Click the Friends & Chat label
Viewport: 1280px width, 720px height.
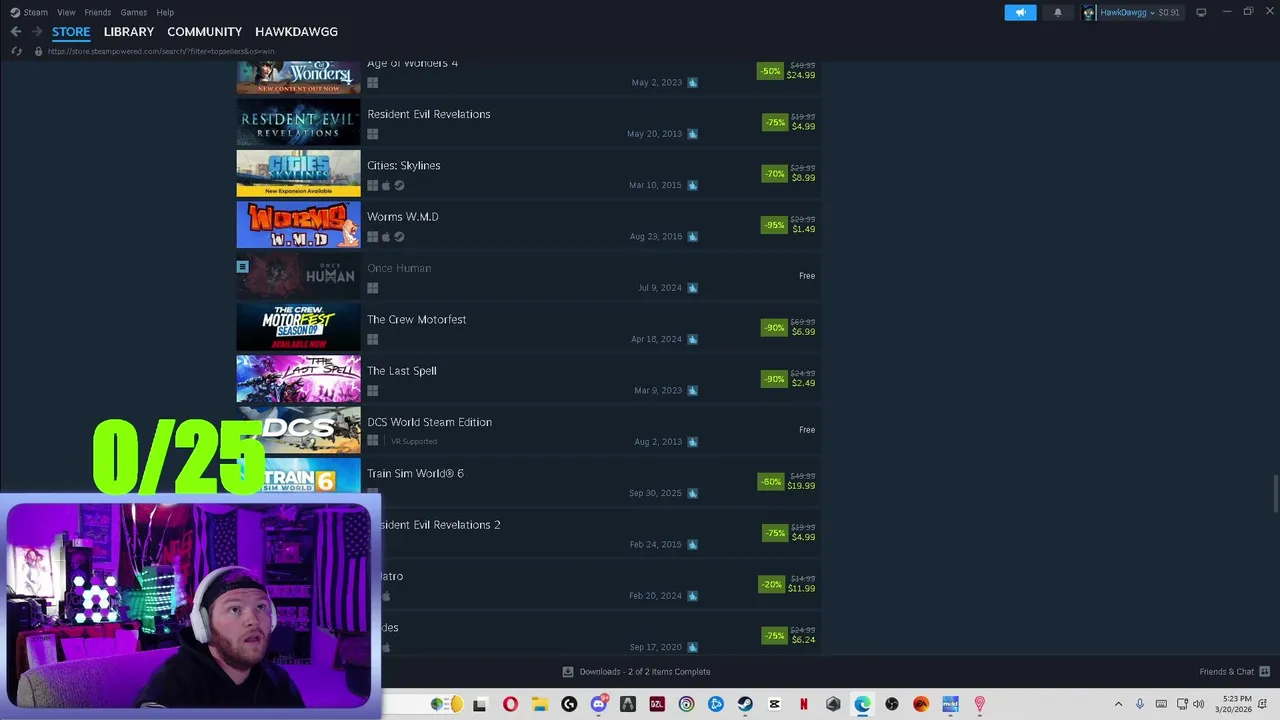(1227, 672)
